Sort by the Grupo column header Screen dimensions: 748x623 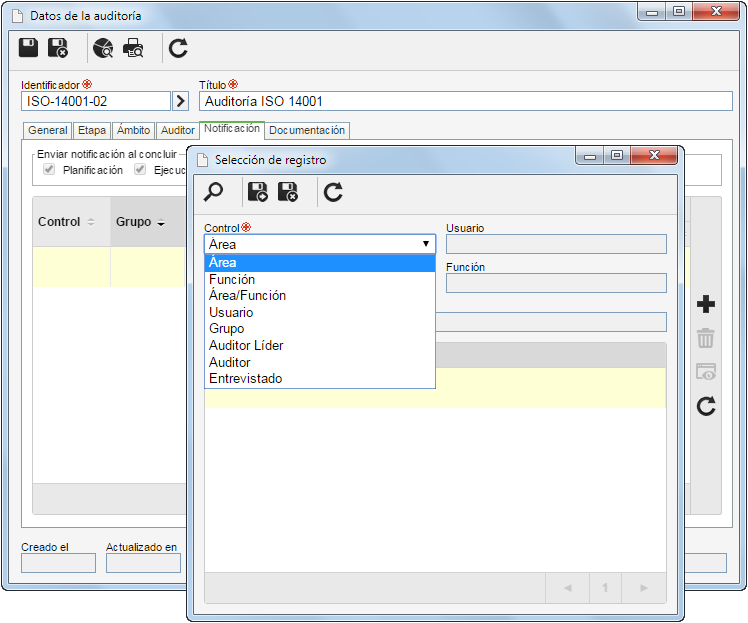pyautogui.click(x=148, y=222)
